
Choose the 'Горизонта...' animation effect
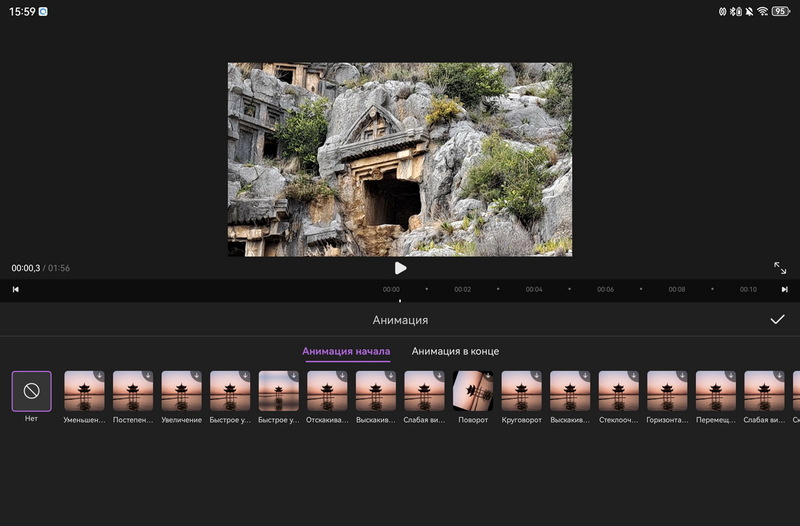667,391
